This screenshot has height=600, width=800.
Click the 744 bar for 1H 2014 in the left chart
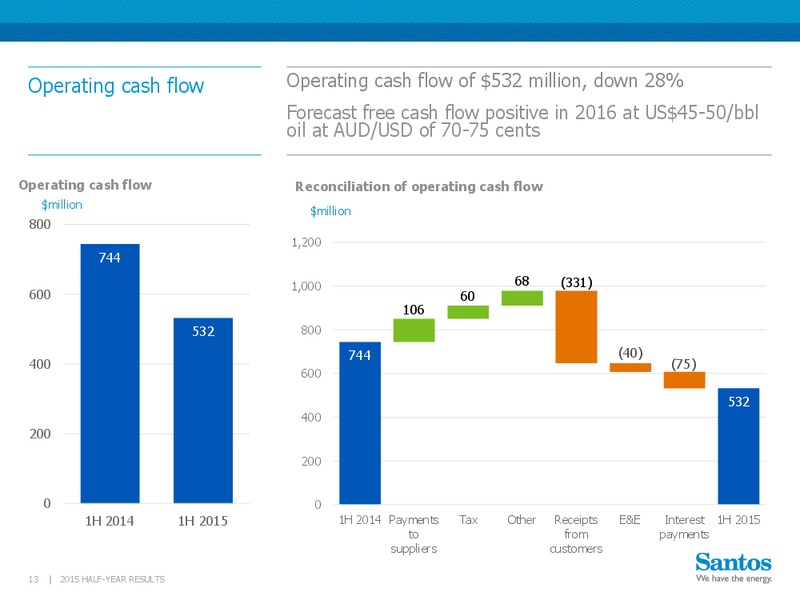(110, 373)
